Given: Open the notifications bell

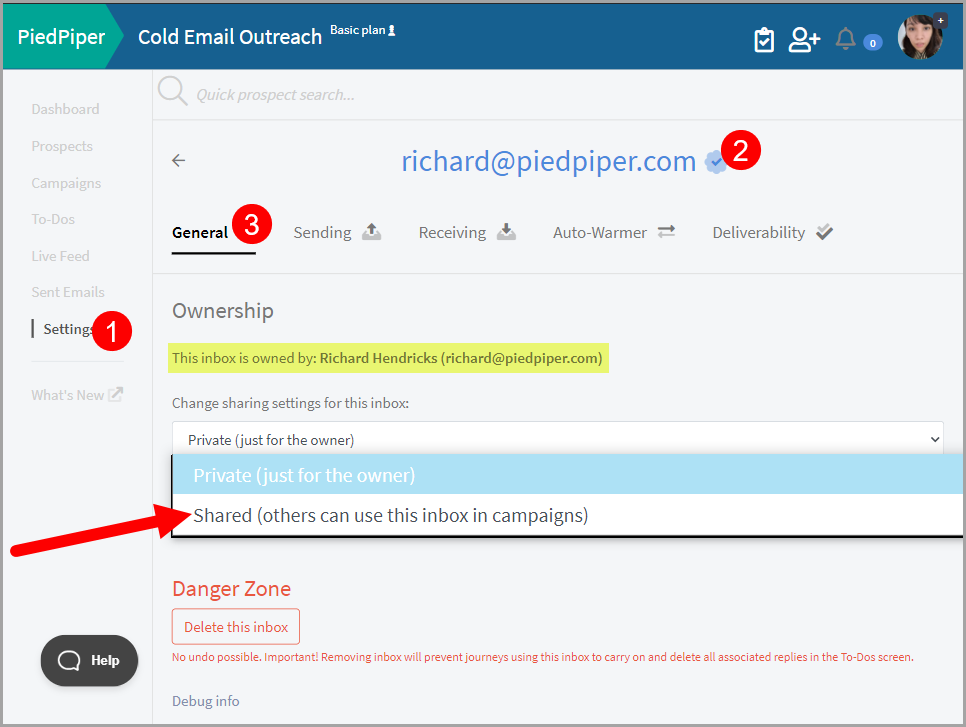Looking at the screenshot, I should click(x=846, y=40).
